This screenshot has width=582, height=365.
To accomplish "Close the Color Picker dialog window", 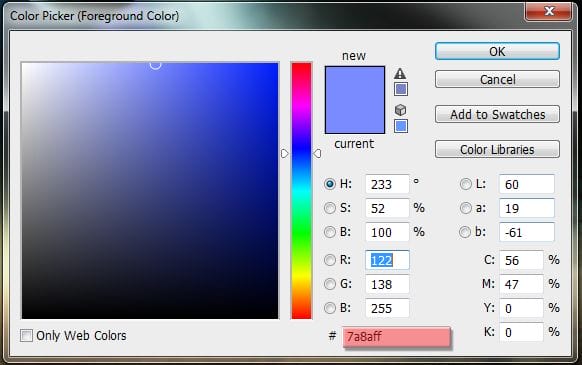I will coord(548,11).
